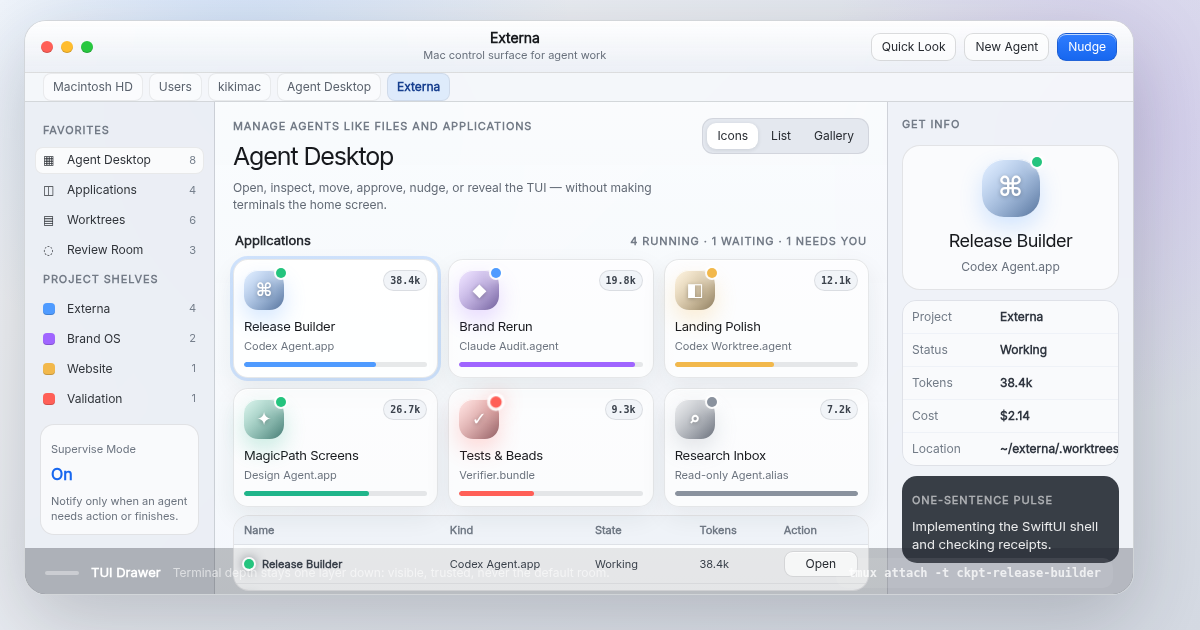Open the Release Builder table row

(820, 564)
